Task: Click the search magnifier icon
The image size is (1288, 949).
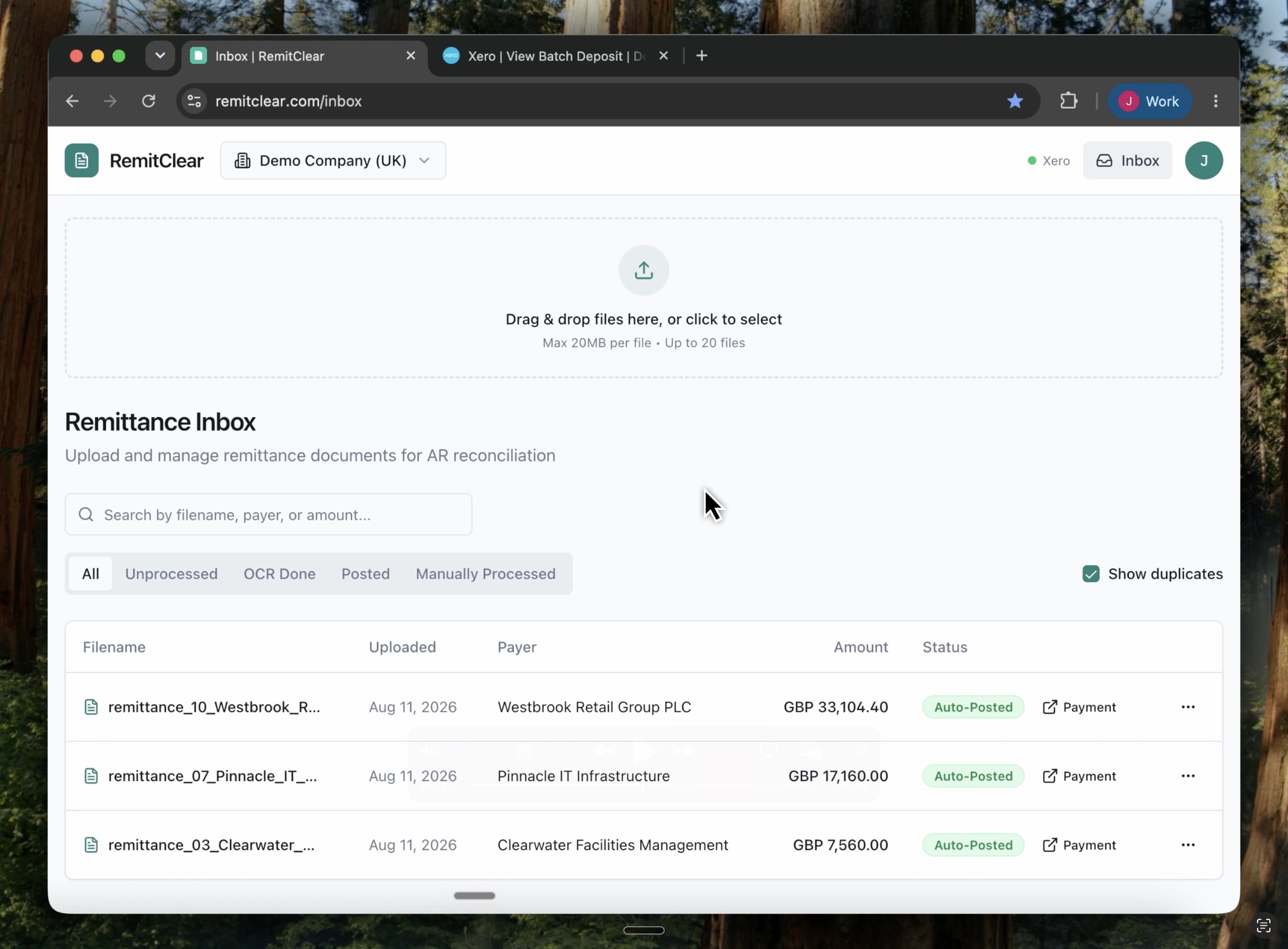Action: (x=86, y=515)
